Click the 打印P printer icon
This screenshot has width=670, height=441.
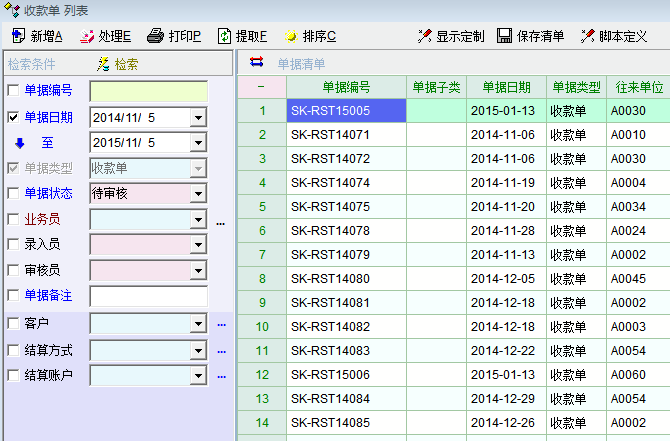tap(155, 36)
